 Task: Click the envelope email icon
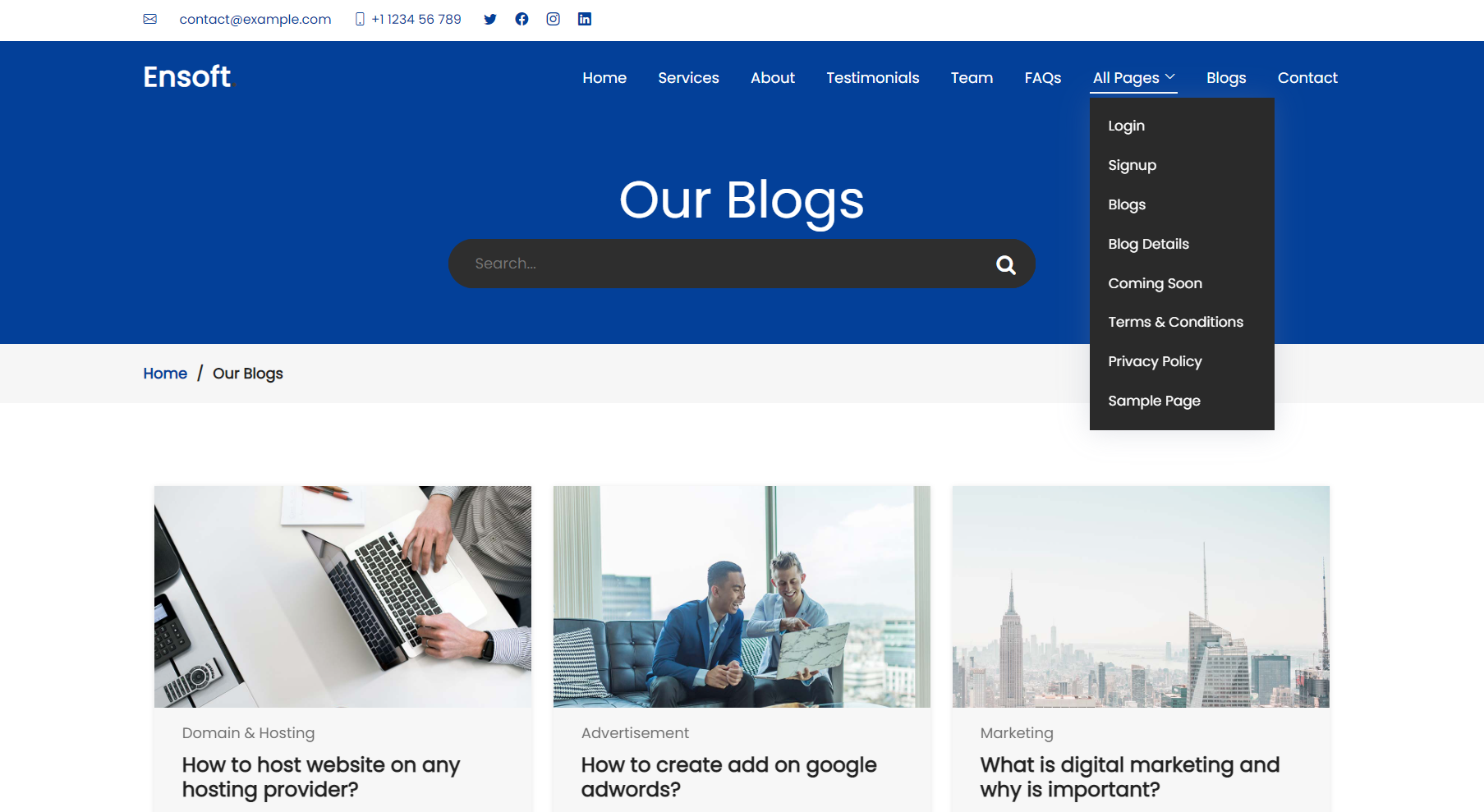(149, 19)
